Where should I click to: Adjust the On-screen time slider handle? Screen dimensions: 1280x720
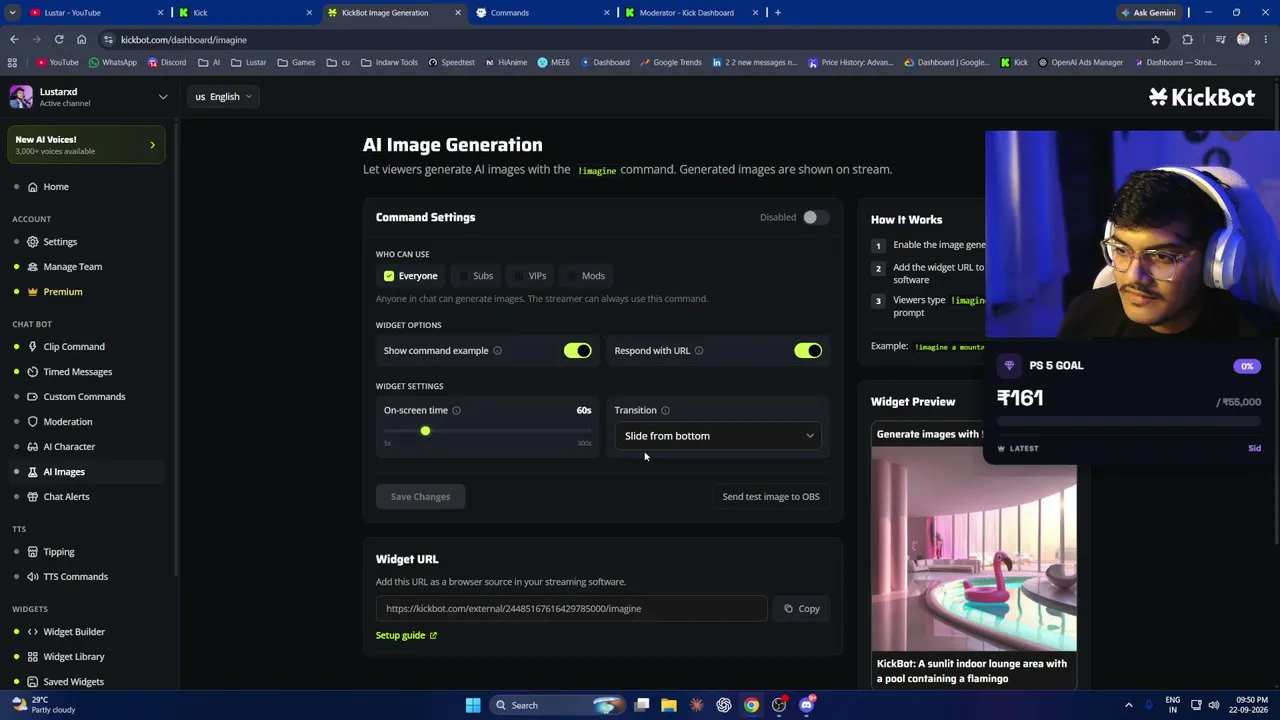(425, 431)
